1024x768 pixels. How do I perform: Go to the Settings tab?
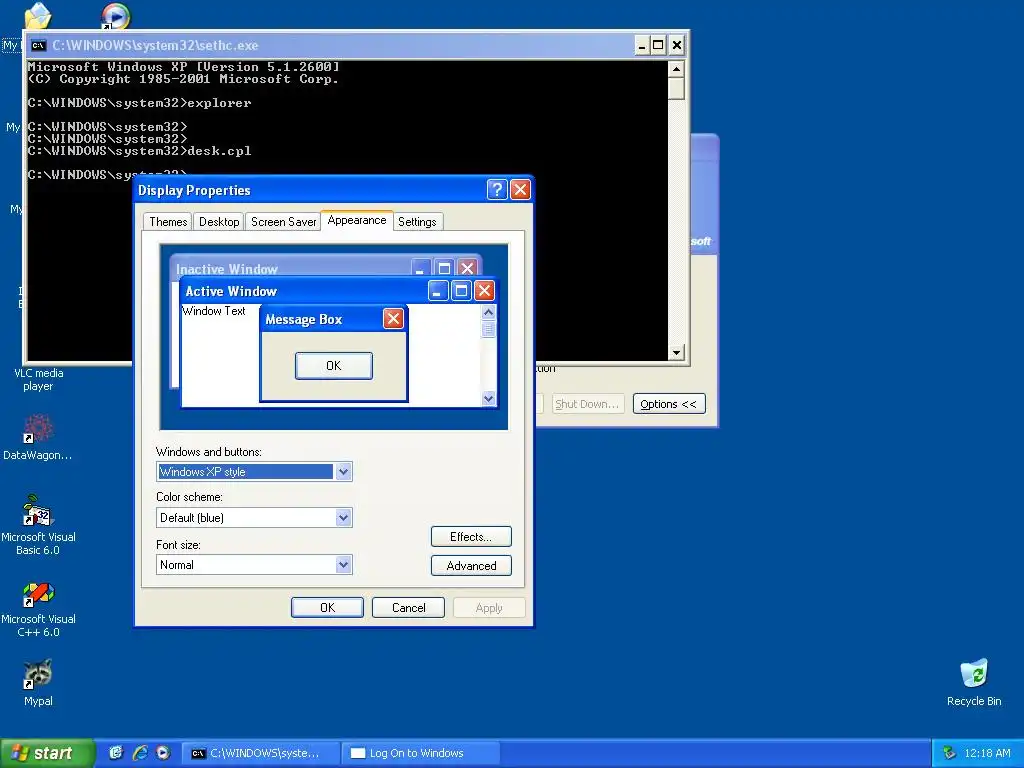(x=417, y=221)
